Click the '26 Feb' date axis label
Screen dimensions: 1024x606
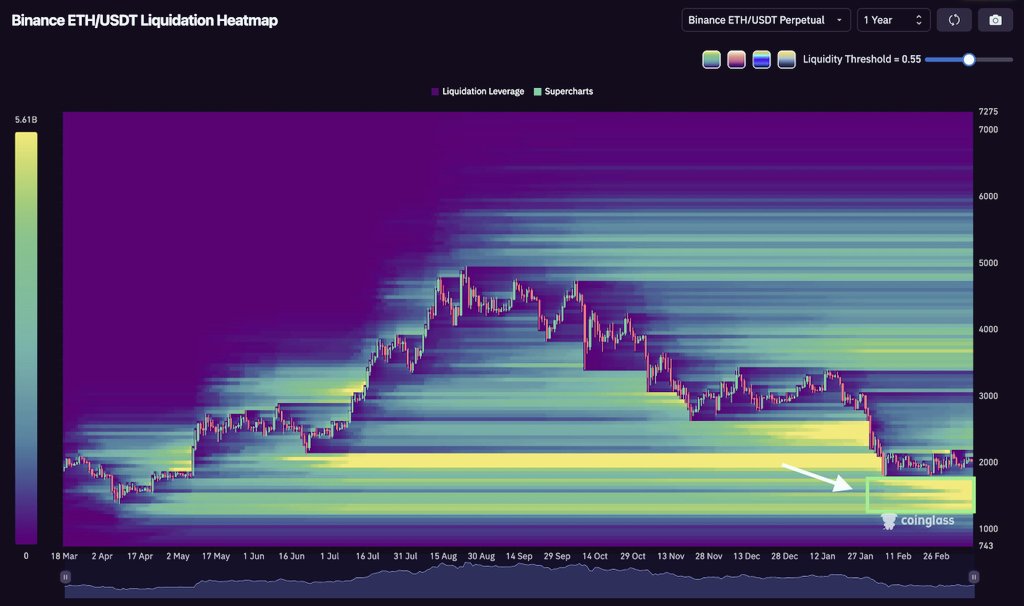[936, 556]
